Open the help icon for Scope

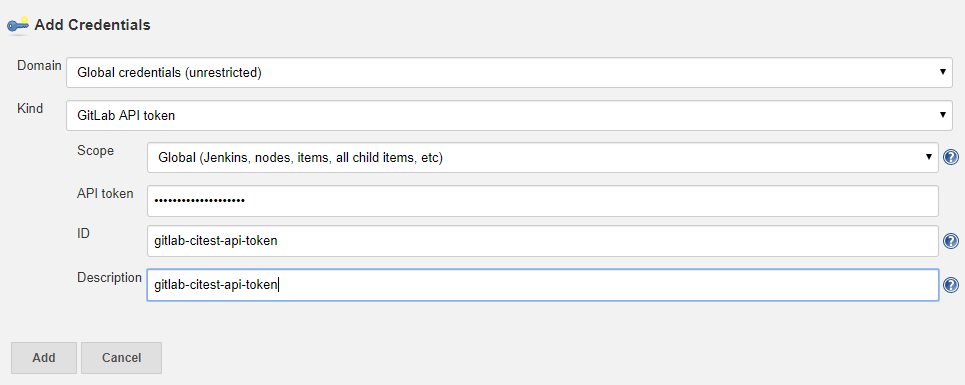tap(950, 157)
